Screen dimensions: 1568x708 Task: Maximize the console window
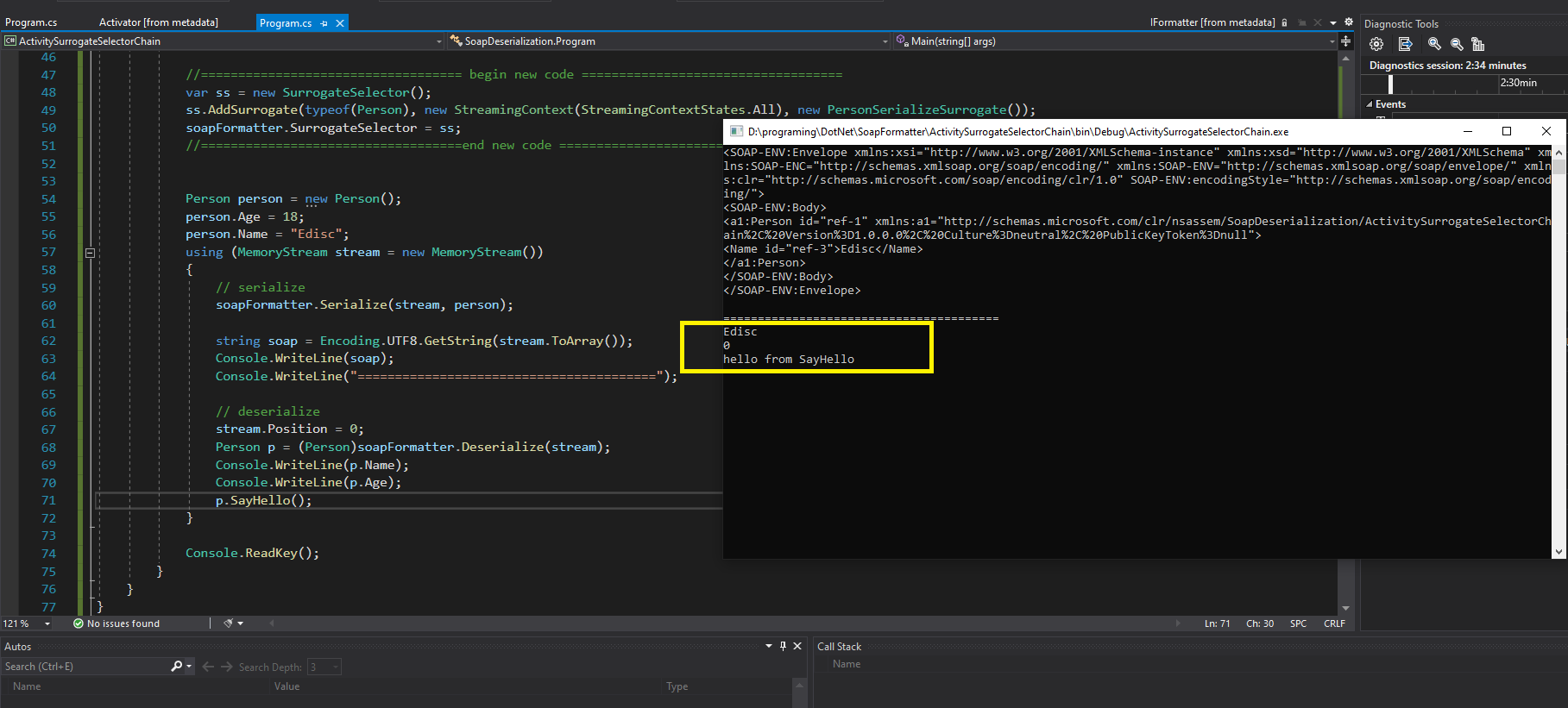tap(1507, 131)
